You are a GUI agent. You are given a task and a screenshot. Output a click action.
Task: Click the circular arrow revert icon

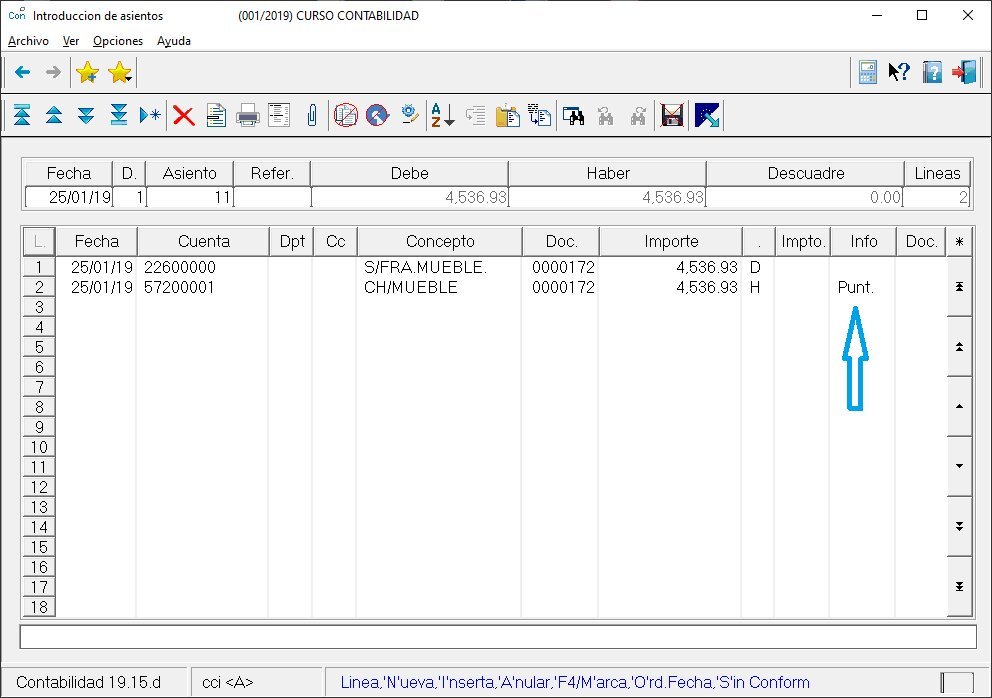(x=377, y=116)
